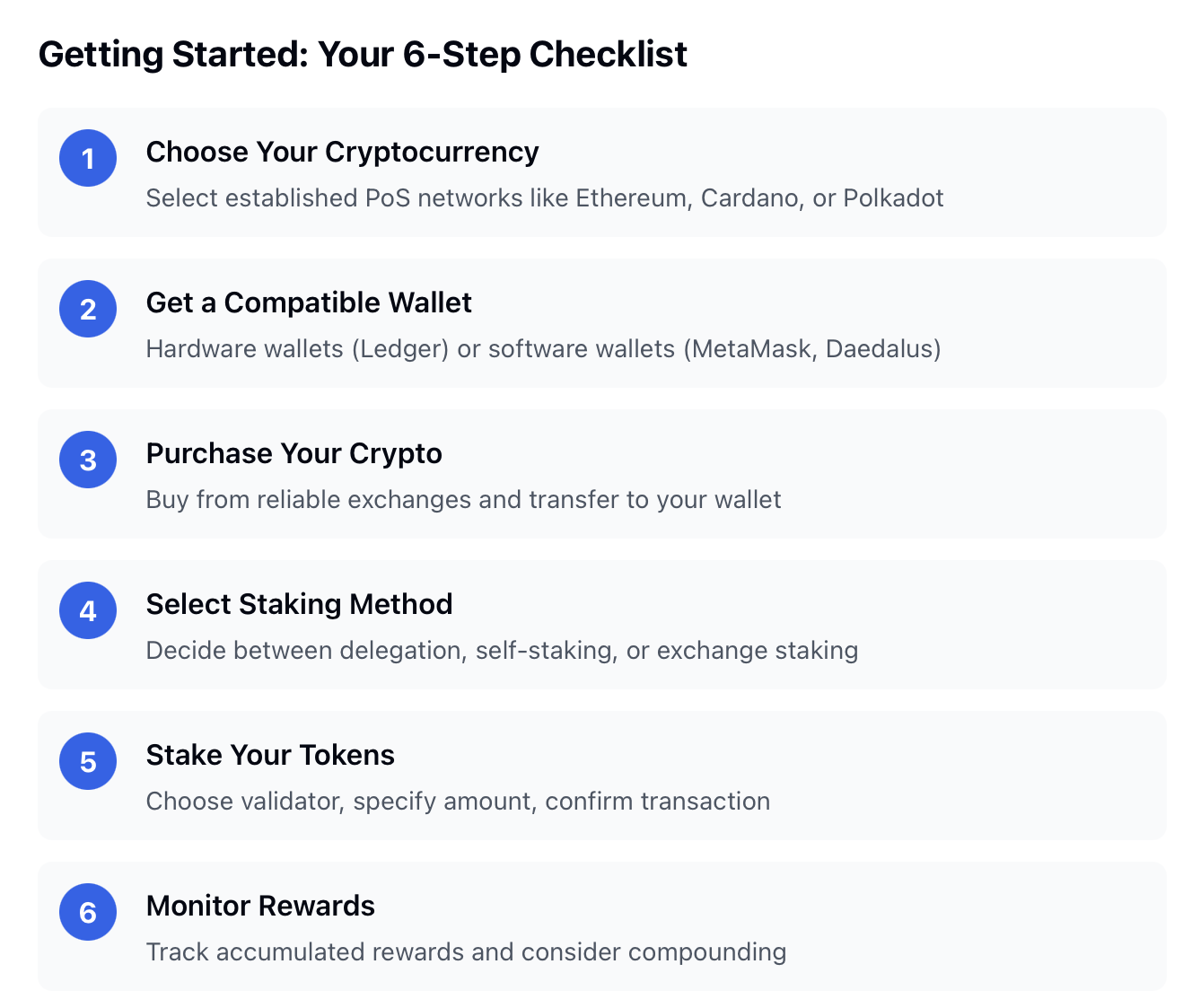Click the step 1 number badge
The height and width of the screenshot is (1008, 1183).
88,158
